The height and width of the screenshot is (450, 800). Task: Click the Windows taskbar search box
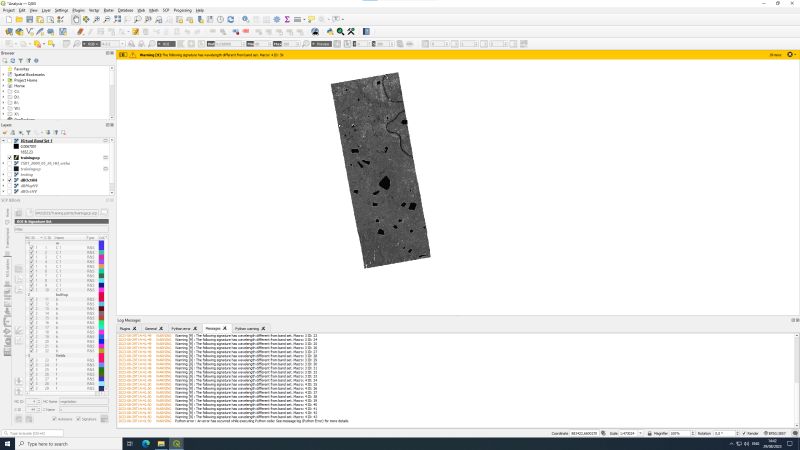(x=69, y=443)
